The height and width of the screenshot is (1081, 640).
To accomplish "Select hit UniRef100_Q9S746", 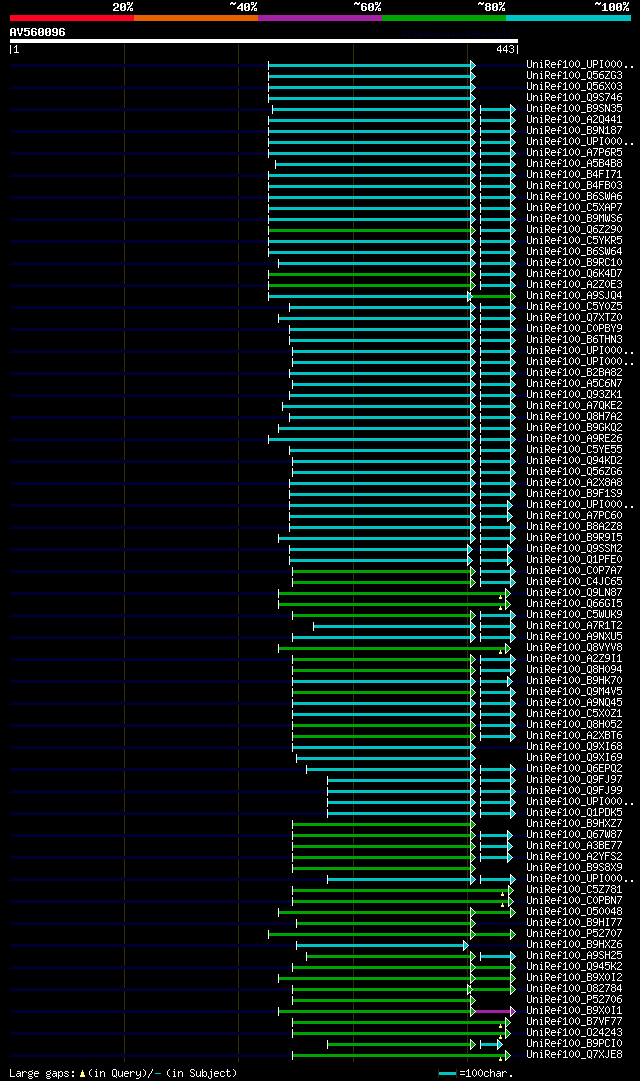I will tap(574, 98).
